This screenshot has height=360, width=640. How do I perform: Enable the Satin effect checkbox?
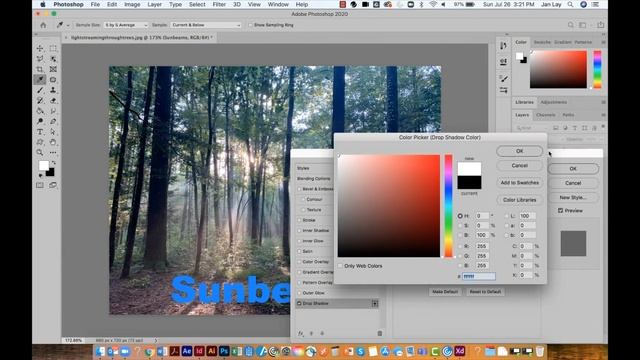299,251
